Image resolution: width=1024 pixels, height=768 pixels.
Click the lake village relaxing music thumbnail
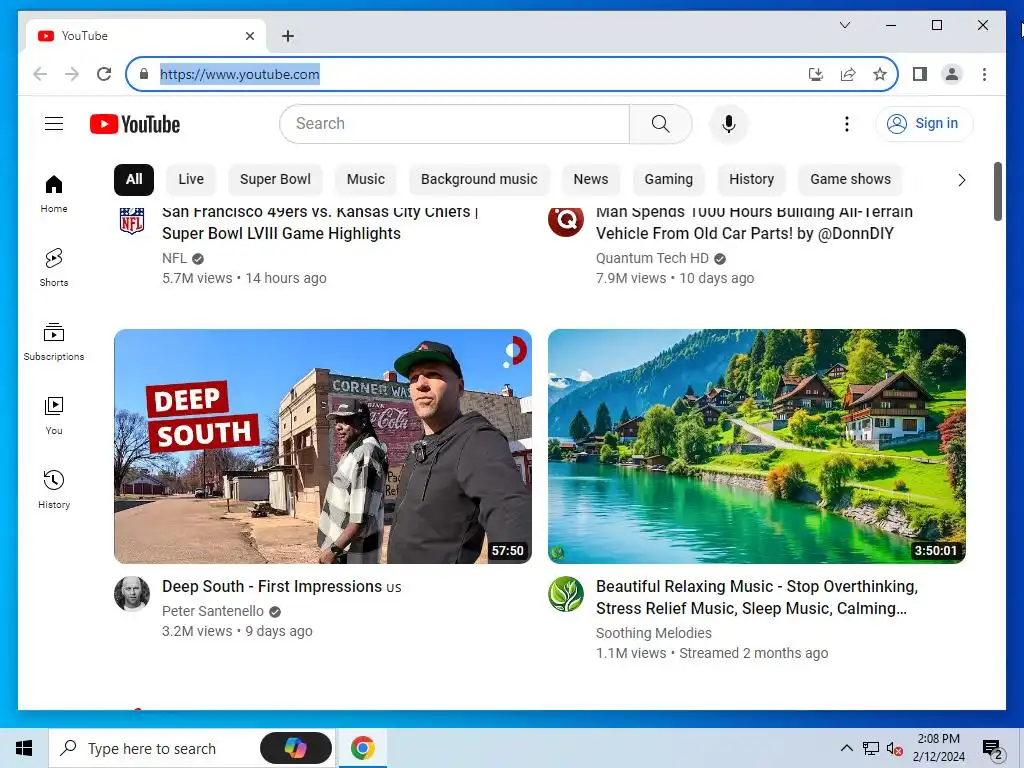pos(756,446)
